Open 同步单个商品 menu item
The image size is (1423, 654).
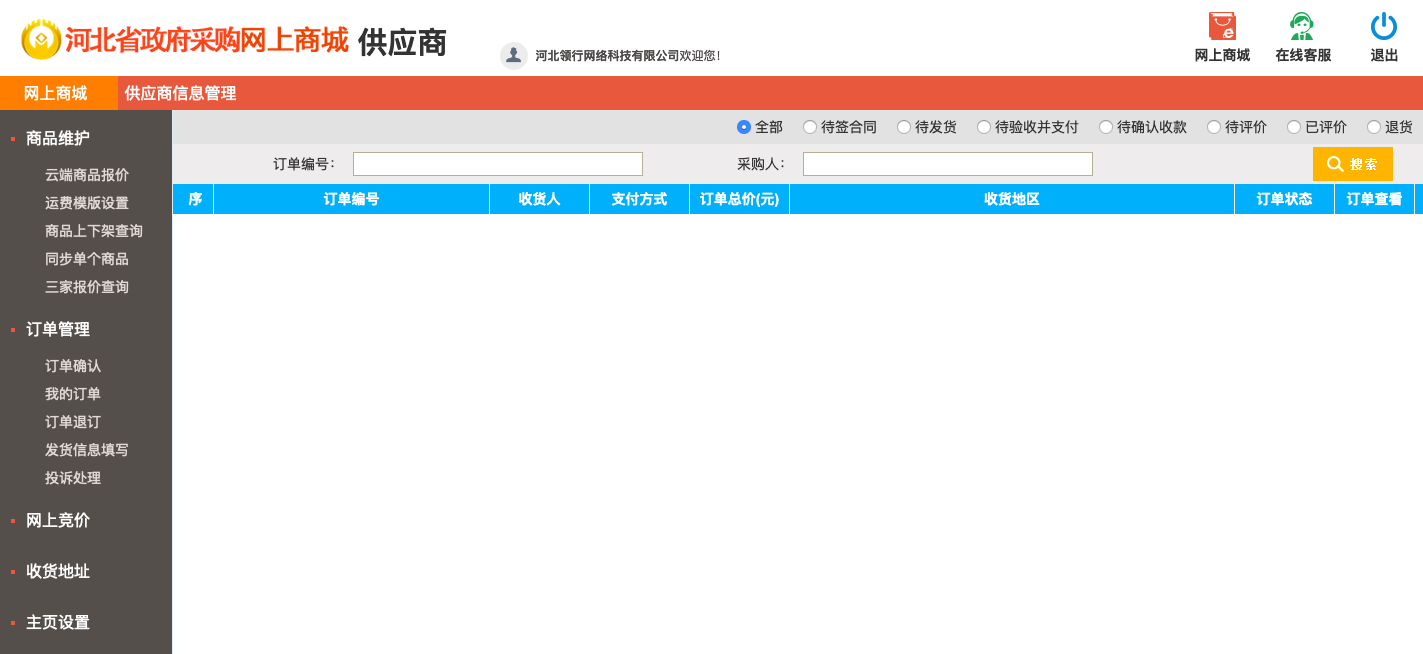tap(87, 259)
